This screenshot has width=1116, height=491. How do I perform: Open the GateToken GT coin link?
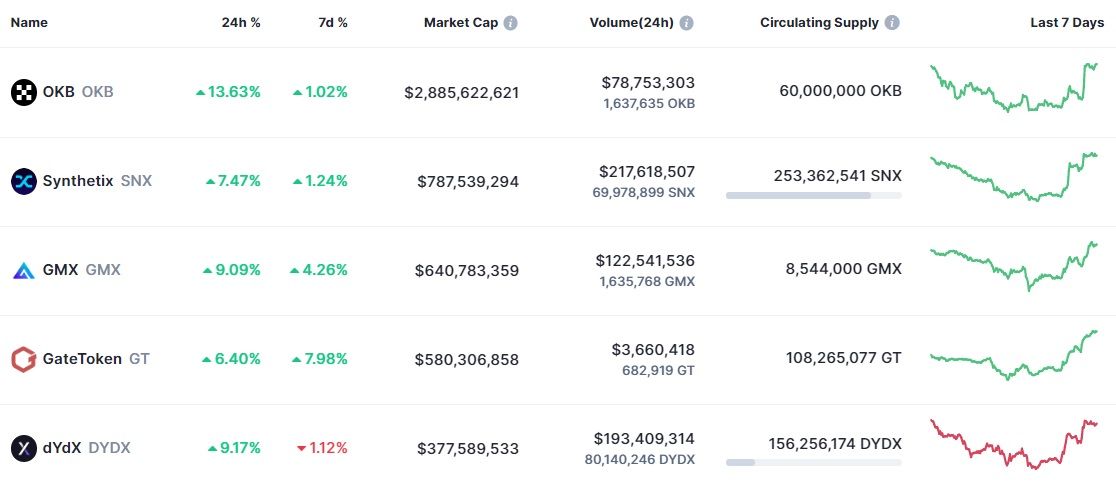coord(96,359)
